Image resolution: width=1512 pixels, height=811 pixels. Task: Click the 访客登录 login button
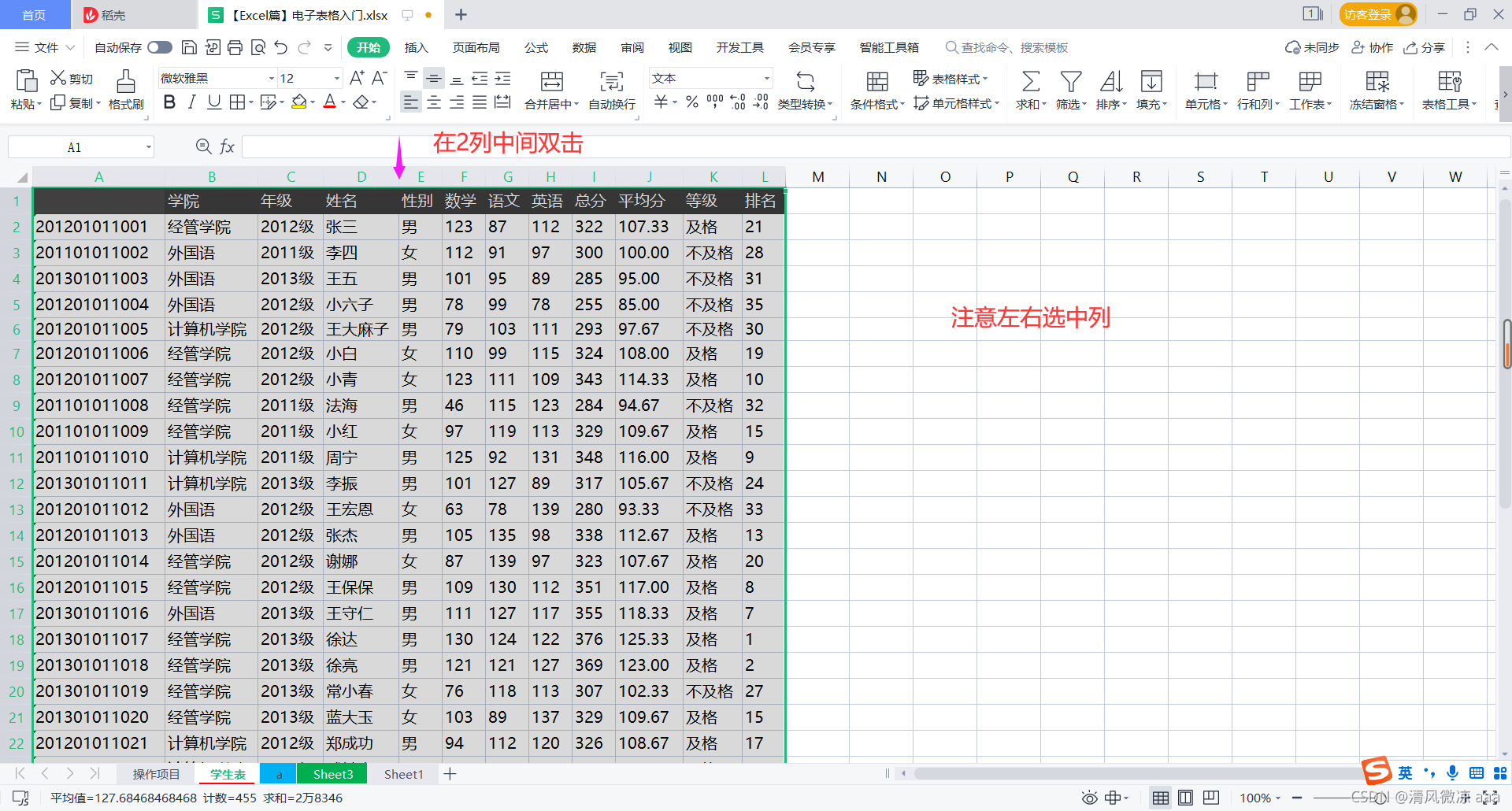(x=1378, y=14)
